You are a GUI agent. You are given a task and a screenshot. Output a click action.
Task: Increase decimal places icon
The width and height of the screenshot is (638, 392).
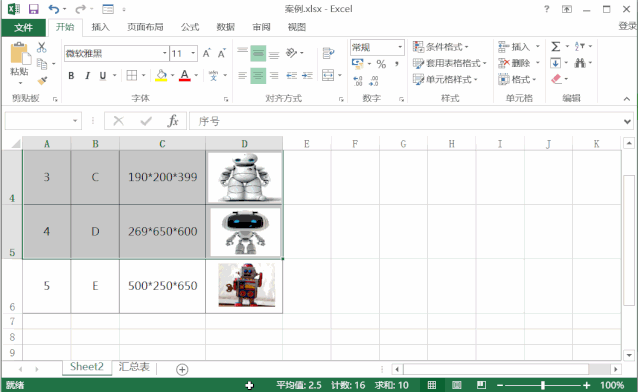[x=358, y=81]
